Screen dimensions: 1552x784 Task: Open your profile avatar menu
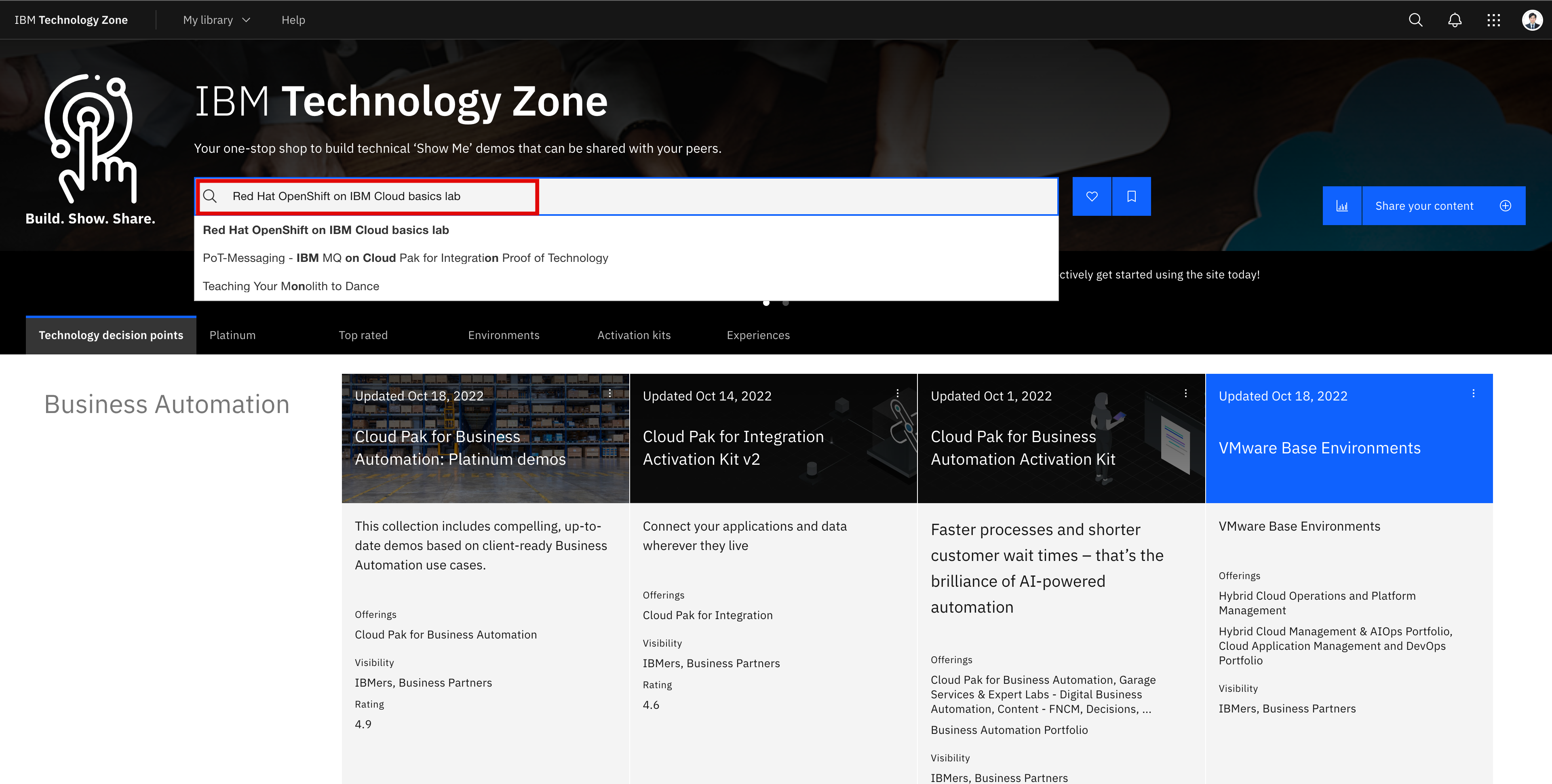click(x=1532, y=20)
